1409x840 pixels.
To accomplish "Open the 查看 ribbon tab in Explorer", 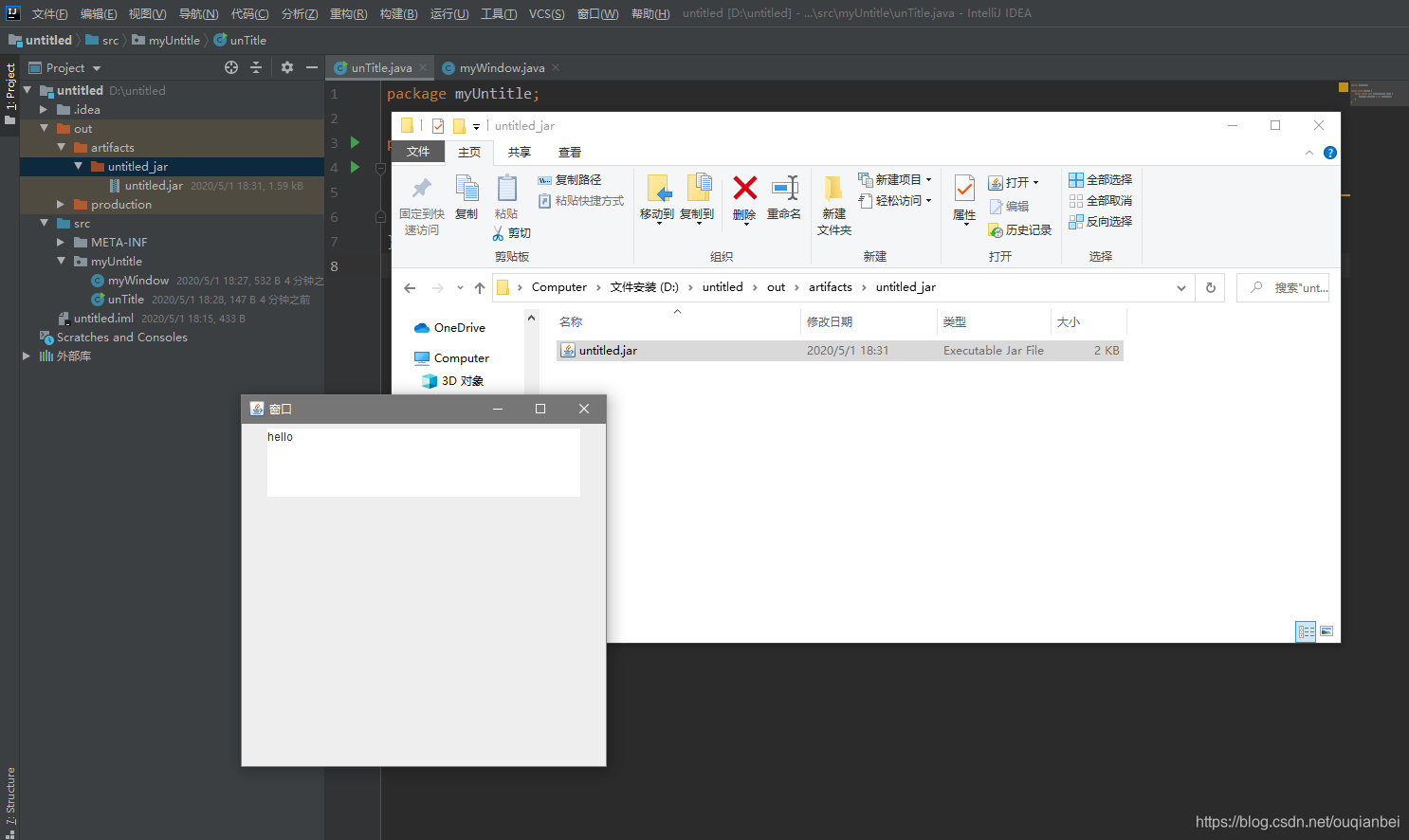I will (x=569, y=152).
